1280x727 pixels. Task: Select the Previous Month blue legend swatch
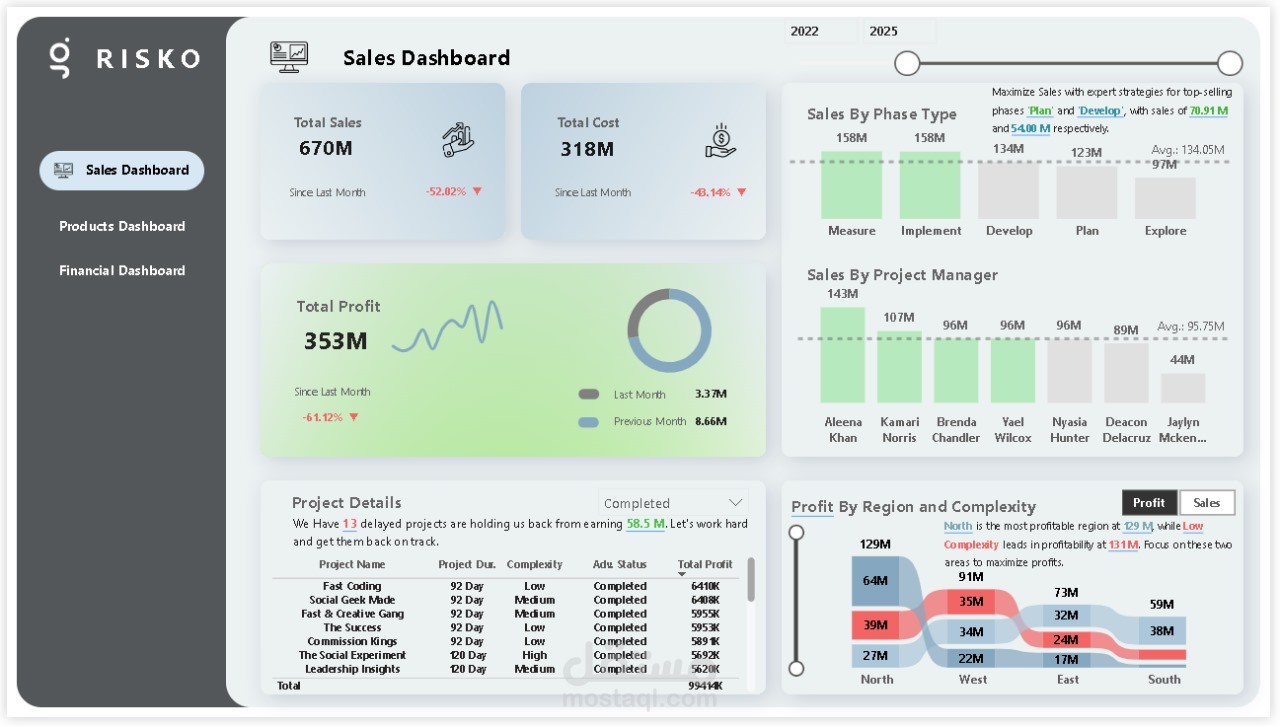(589, 422)
